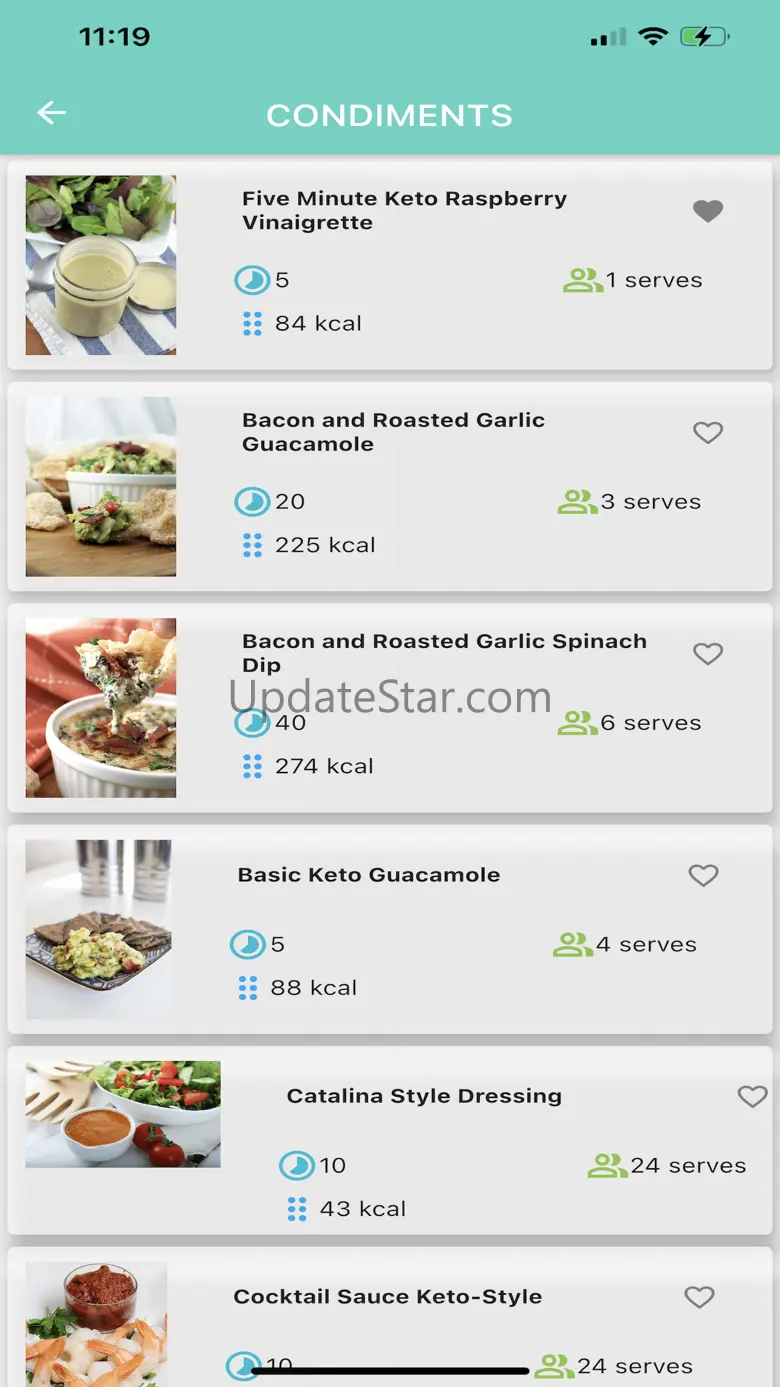This screenshot has width=780, height=1387.
Task: Click calories icon on Catalina Style Dressing
Action: pyautogui.click(x=297, y=1209)
